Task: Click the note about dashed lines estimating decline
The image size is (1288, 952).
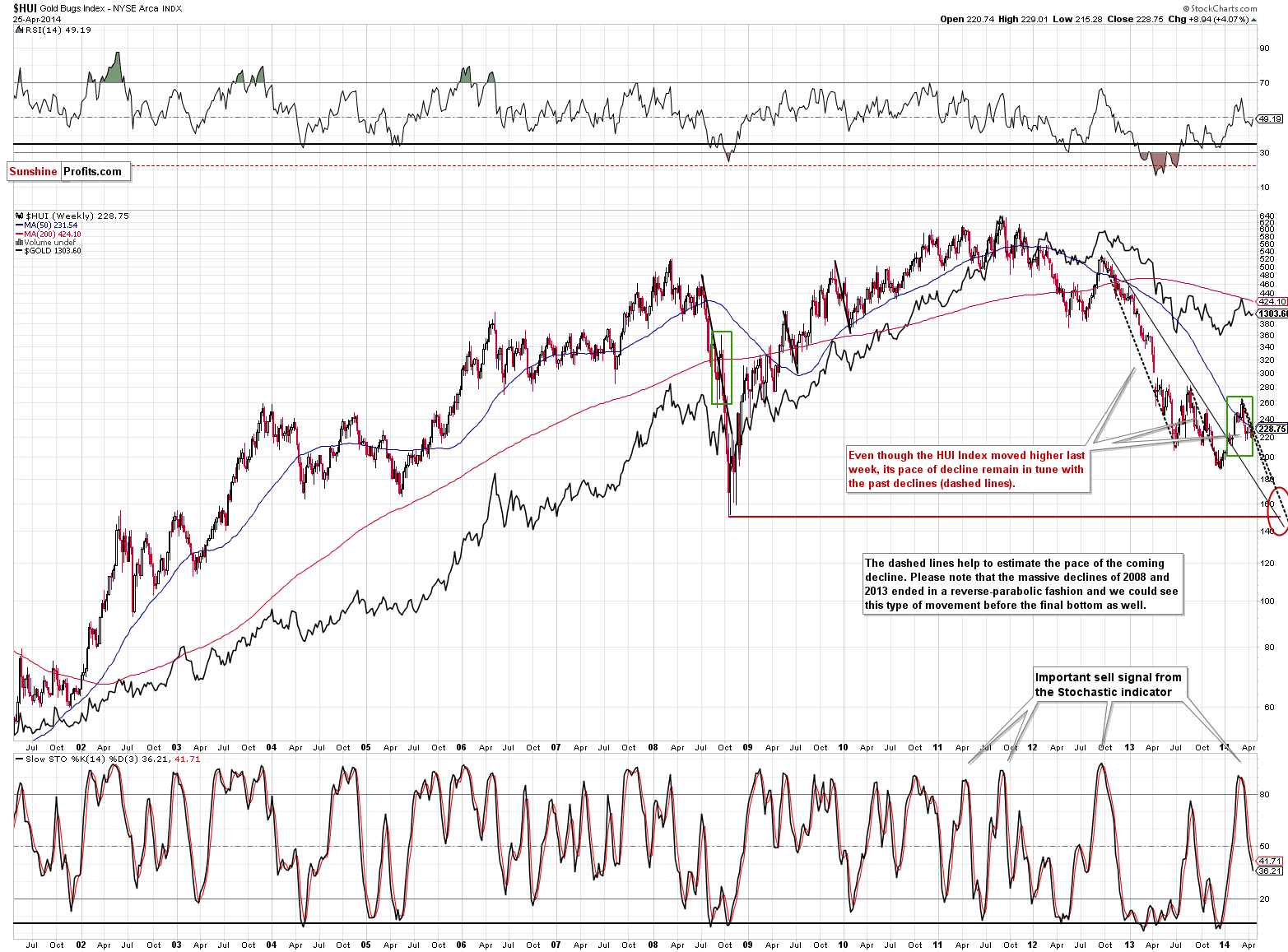Action: point(1022,584)
